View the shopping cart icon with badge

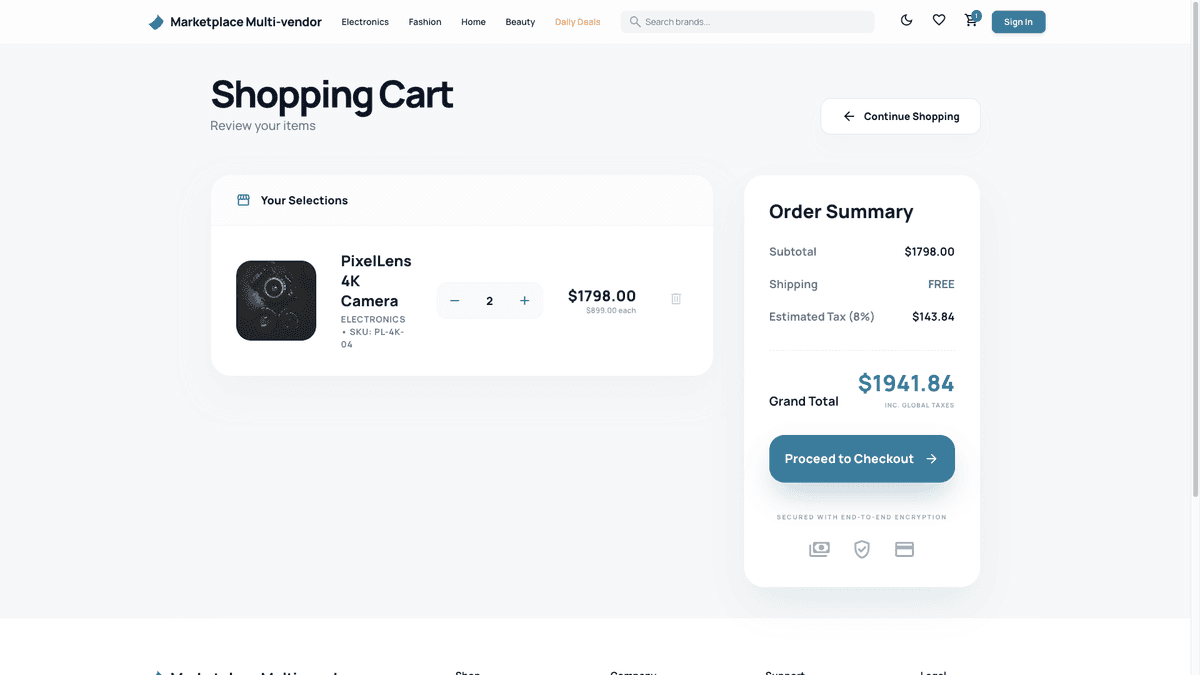(970, 20)
